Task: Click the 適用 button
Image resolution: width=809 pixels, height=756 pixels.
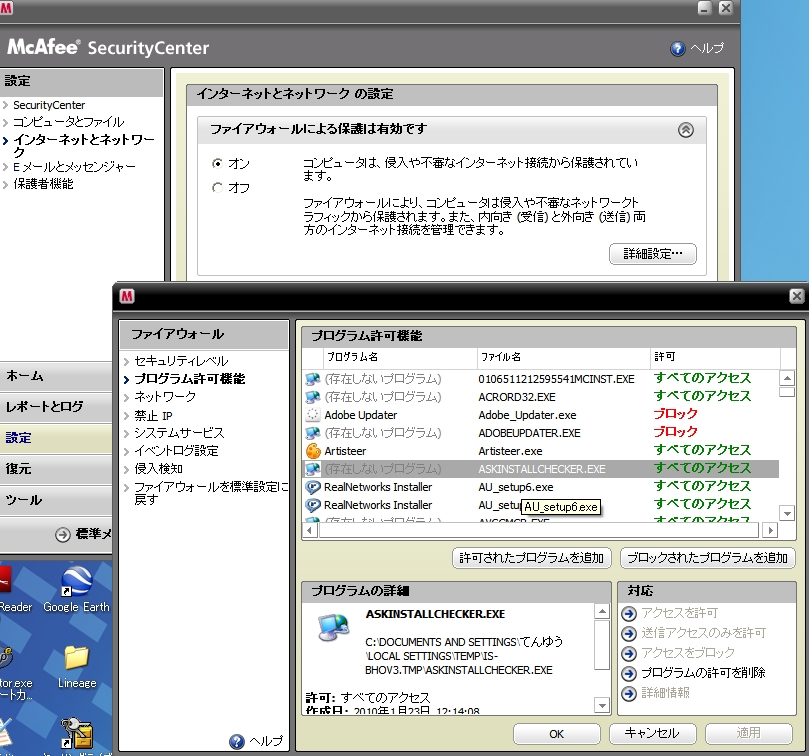Action: click(x=749, y=734)
